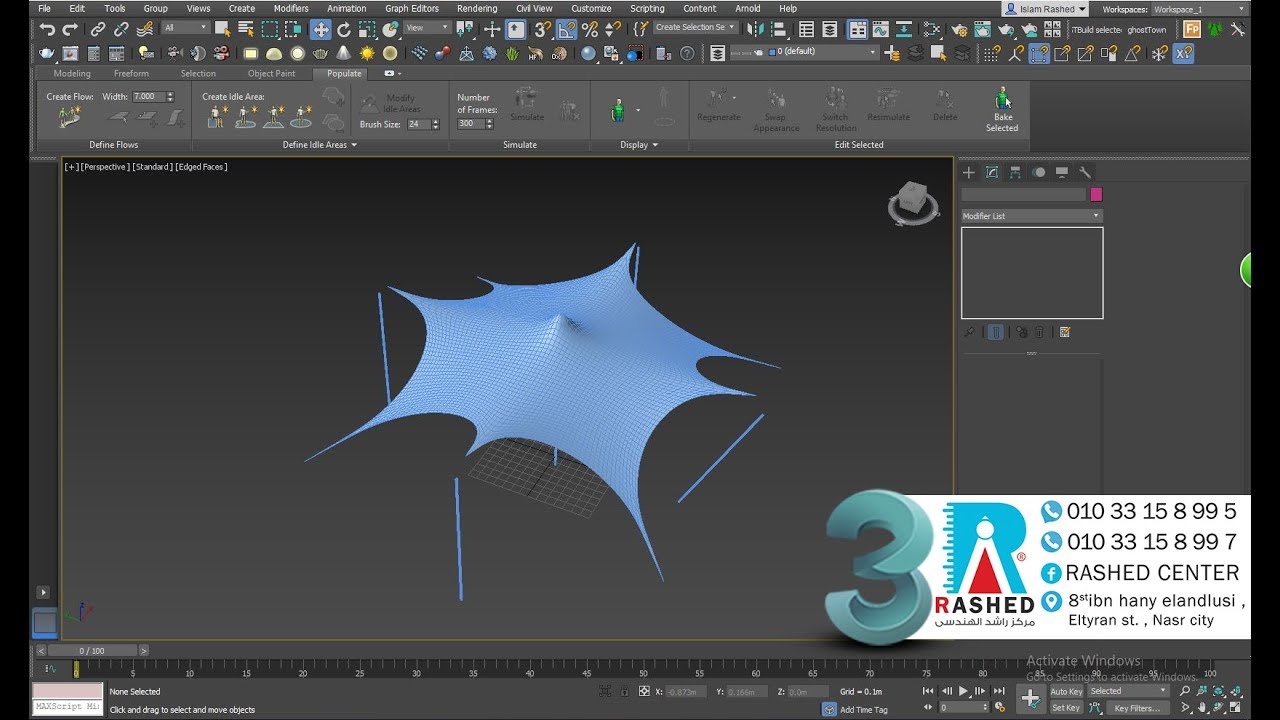Click the Set Key button
This screenshot has width=1280, height=720.
point(1066,708)
